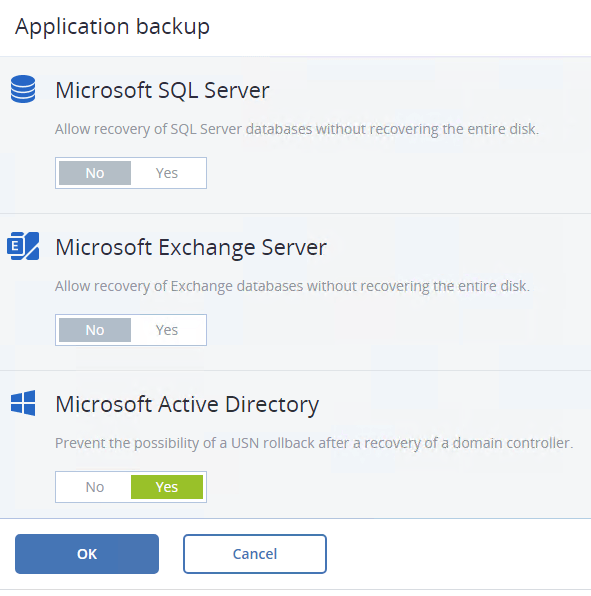Click the Application backup dialog title
591x596 pixels.
click(x=112, y=27)
